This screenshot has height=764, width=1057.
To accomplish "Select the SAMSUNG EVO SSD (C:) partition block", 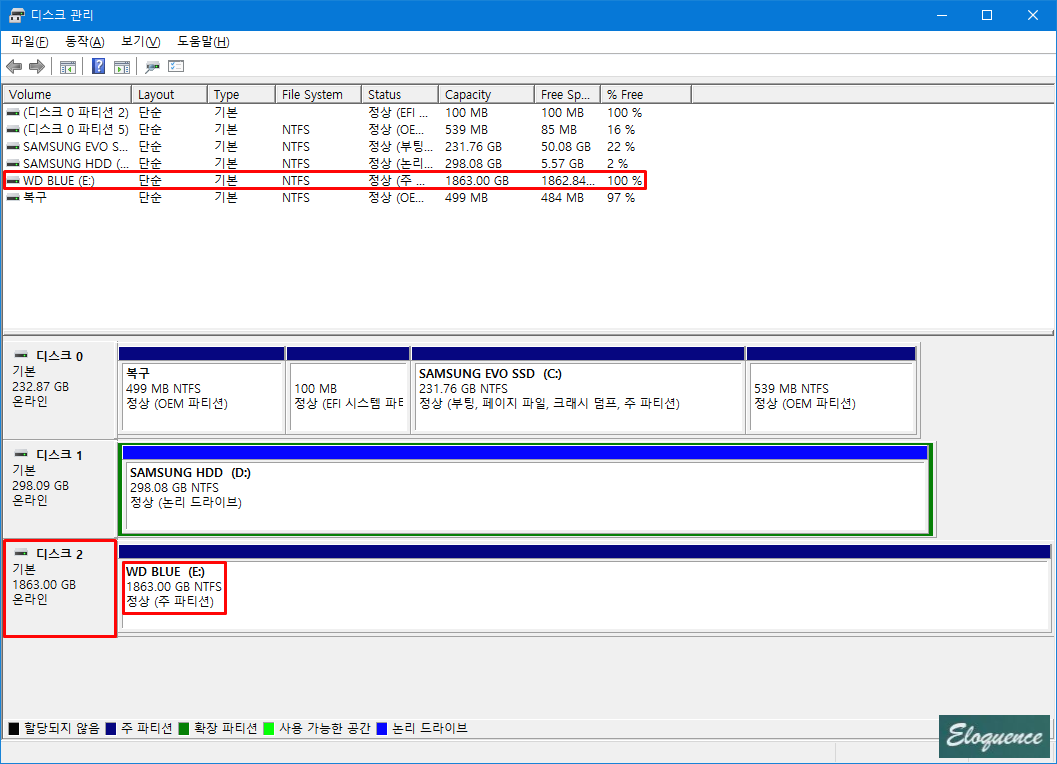I will click(x=578, y=390).
